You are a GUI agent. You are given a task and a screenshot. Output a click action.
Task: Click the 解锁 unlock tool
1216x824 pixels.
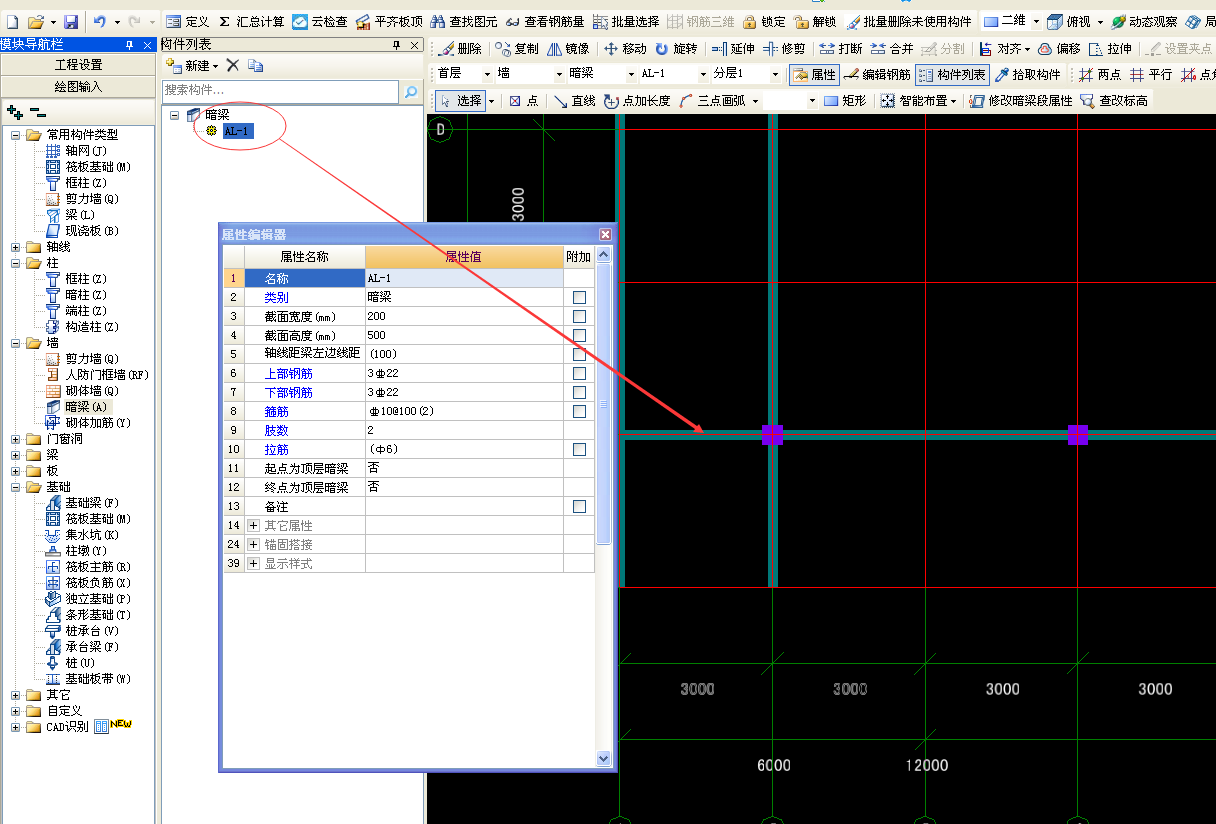coord(815,21)
